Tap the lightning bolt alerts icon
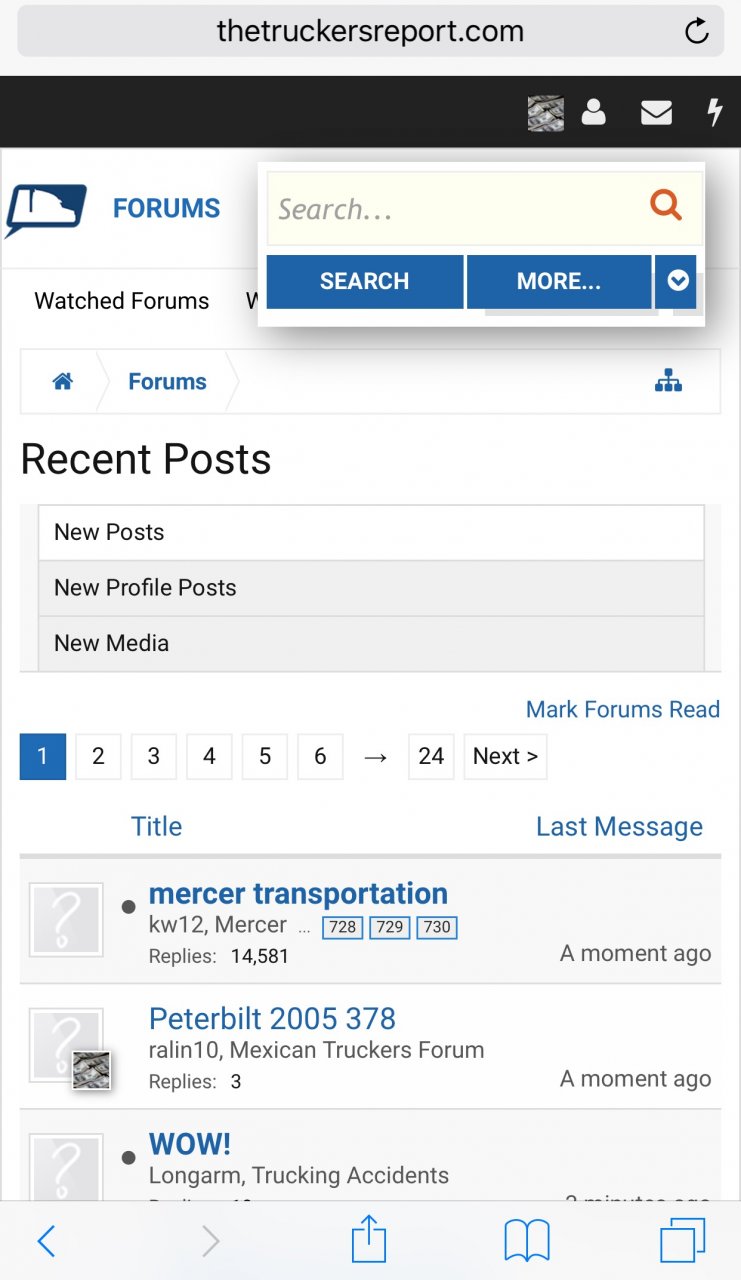The width and height of the screenshot is (741, 1280). pos(715,112)
